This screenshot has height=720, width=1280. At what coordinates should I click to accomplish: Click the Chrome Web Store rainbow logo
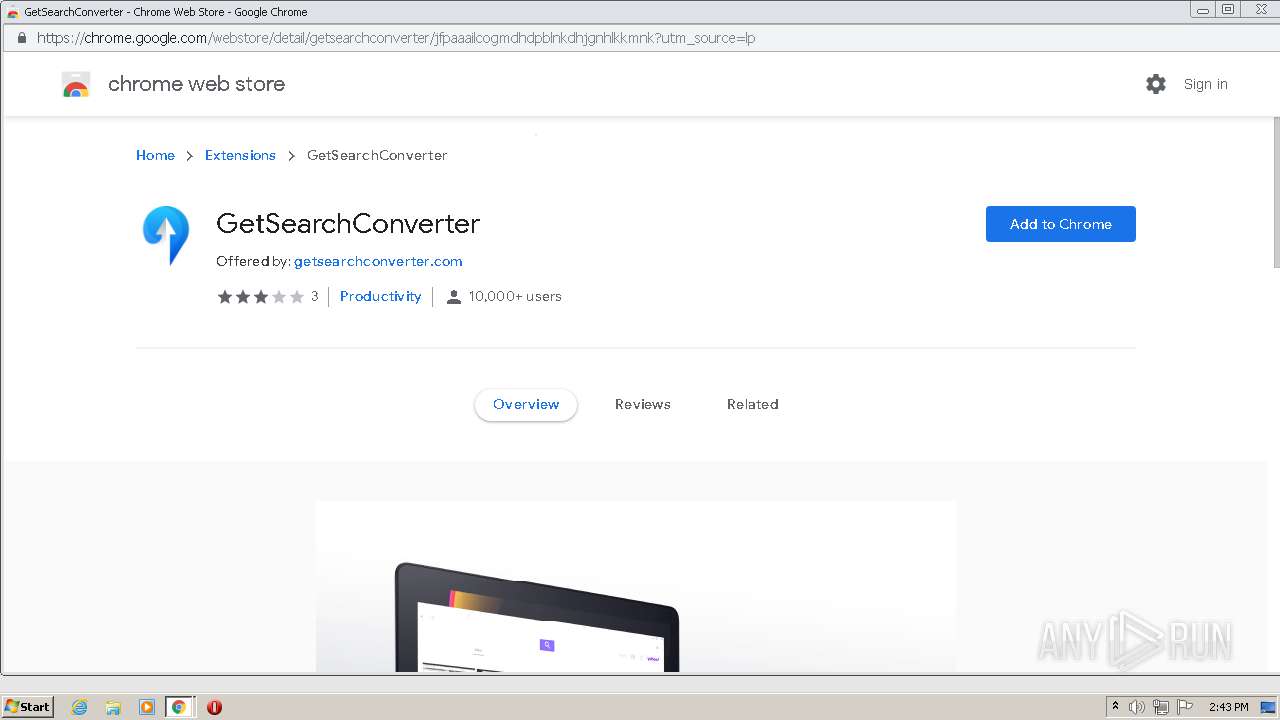(x=76, y=84)
